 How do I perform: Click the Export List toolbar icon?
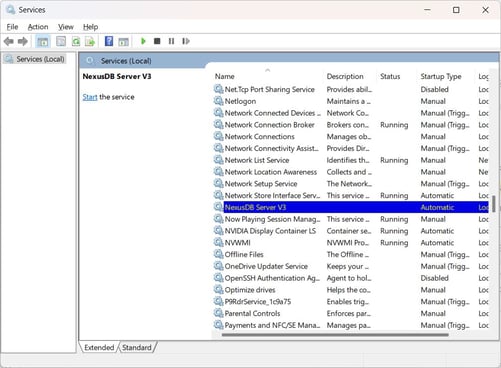[x=90, y=41]
